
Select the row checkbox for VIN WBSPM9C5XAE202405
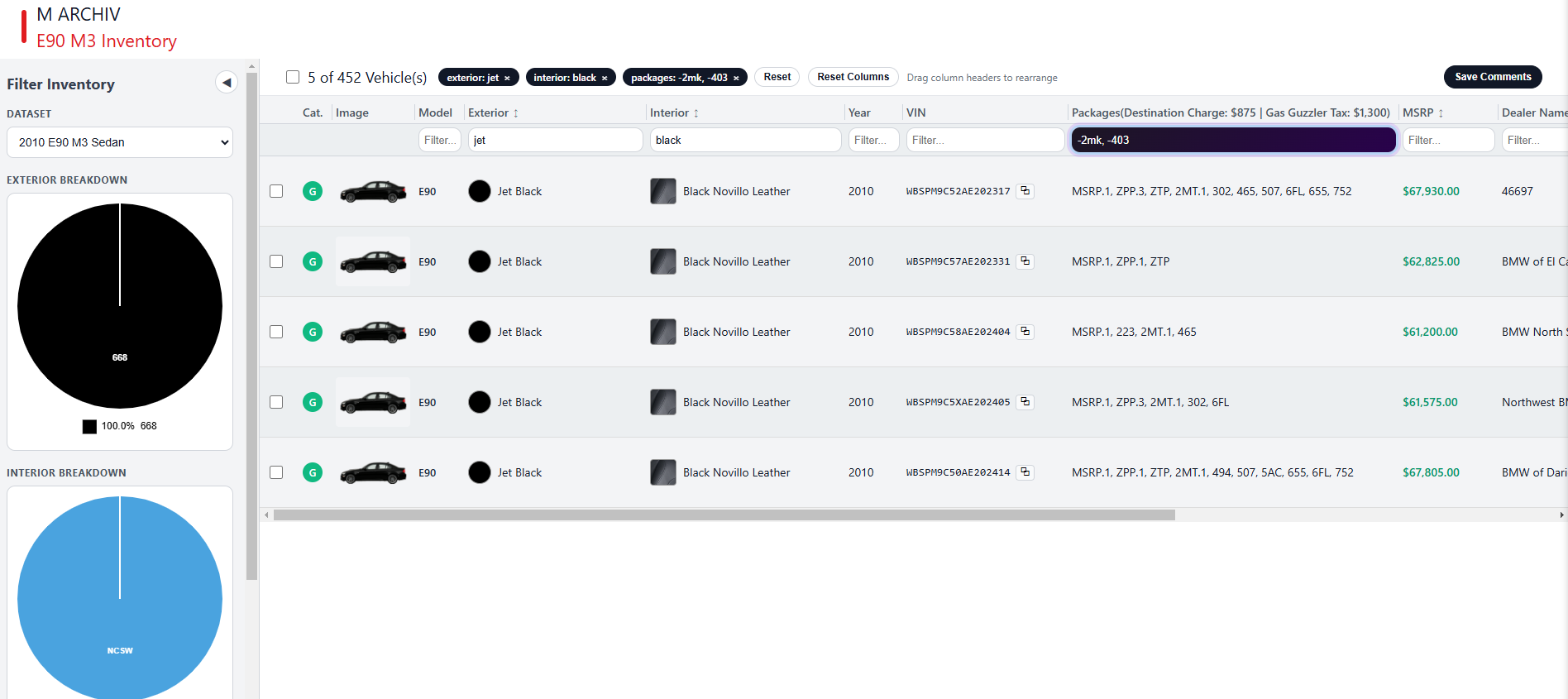(276, 402)
